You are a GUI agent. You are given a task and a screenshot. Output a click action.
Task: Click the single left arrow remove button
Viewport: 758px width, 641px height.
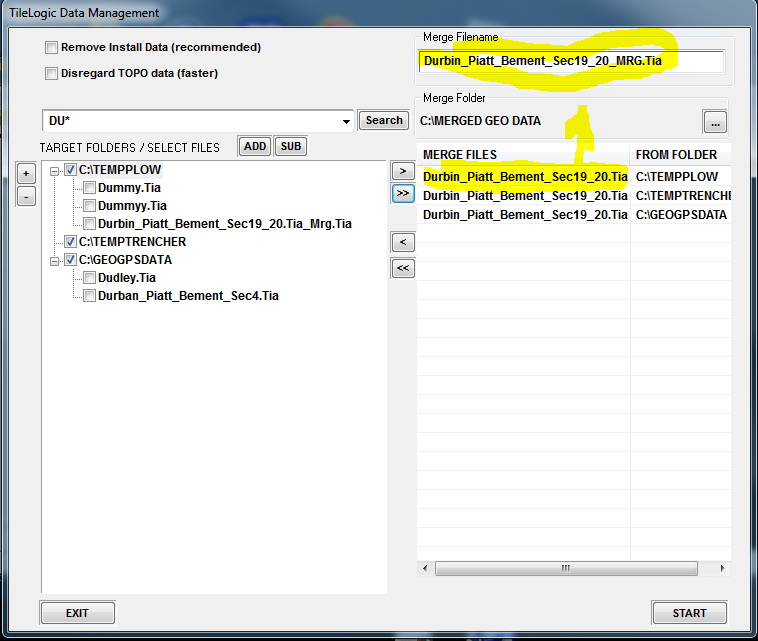tap(403, 243)
